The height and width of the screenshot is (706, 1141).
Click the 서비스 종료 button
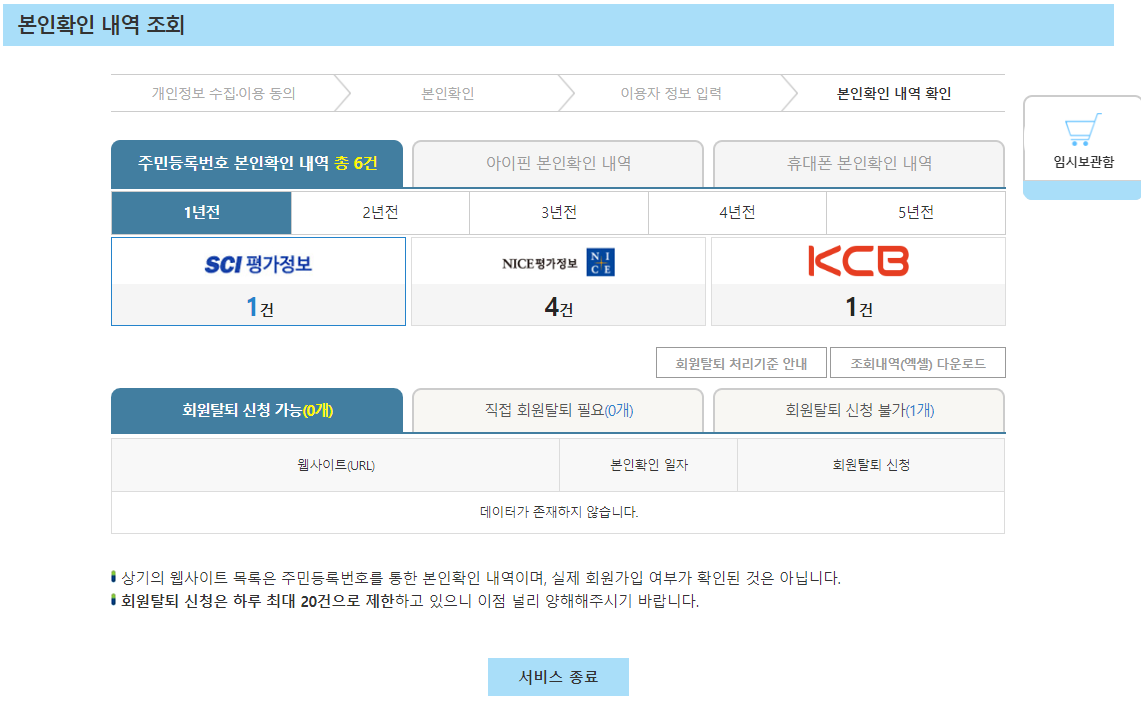coord(558,677)
